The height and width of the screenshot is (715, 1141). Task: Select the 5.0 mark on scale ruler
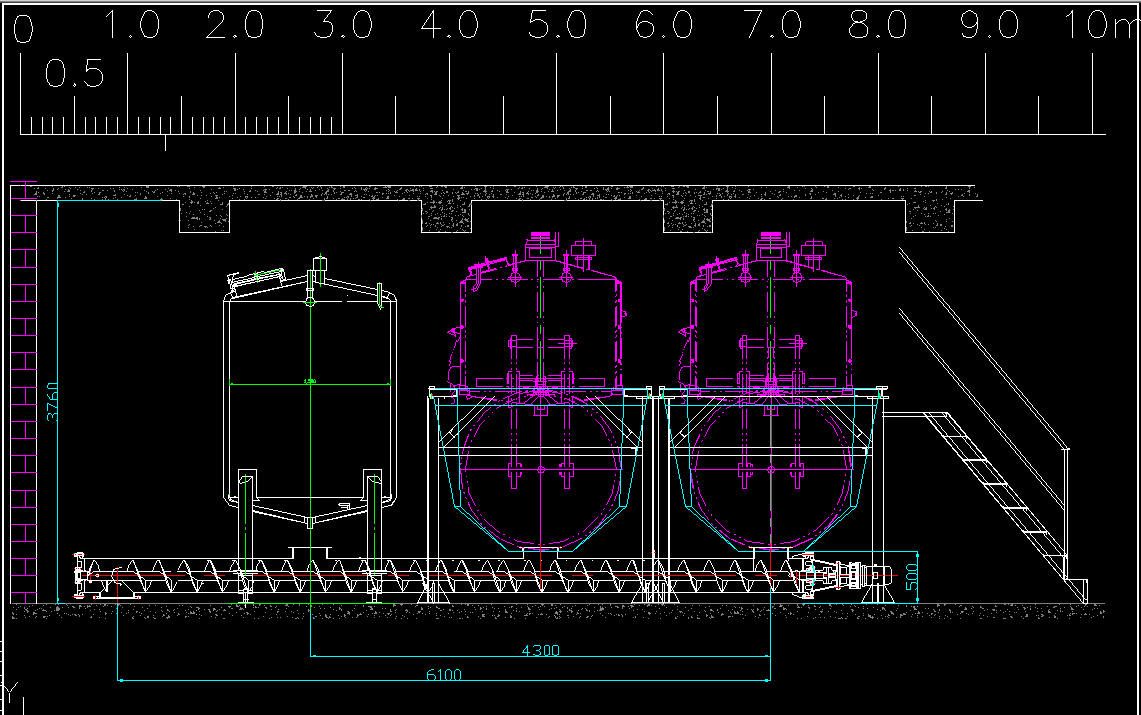(557, 26)
